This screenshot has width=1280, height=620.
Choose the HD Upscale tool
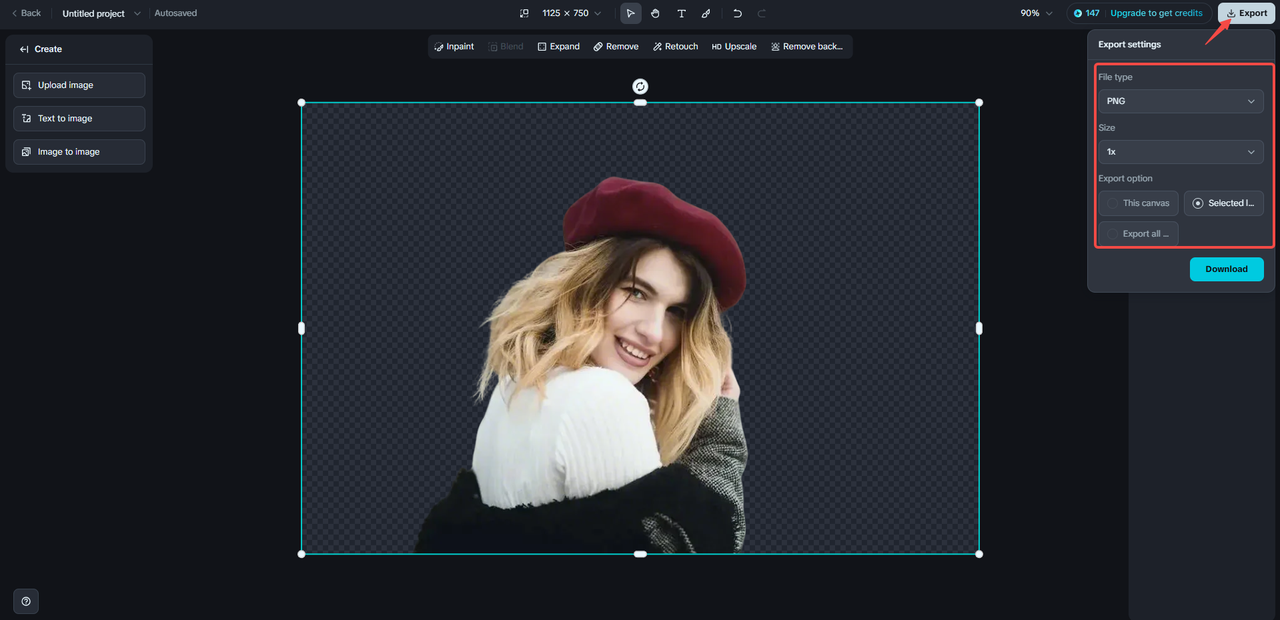[x=734, y=46]
